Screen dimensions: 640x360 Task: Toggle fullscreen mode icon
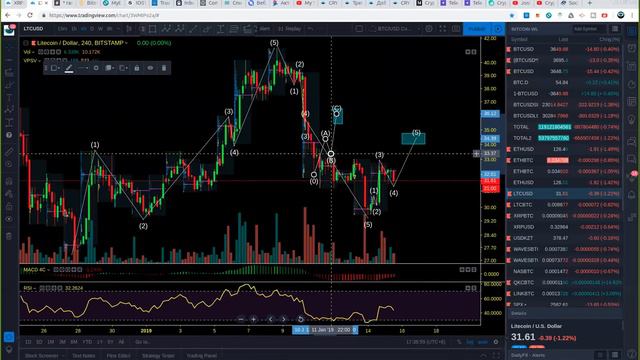point(443,29)
